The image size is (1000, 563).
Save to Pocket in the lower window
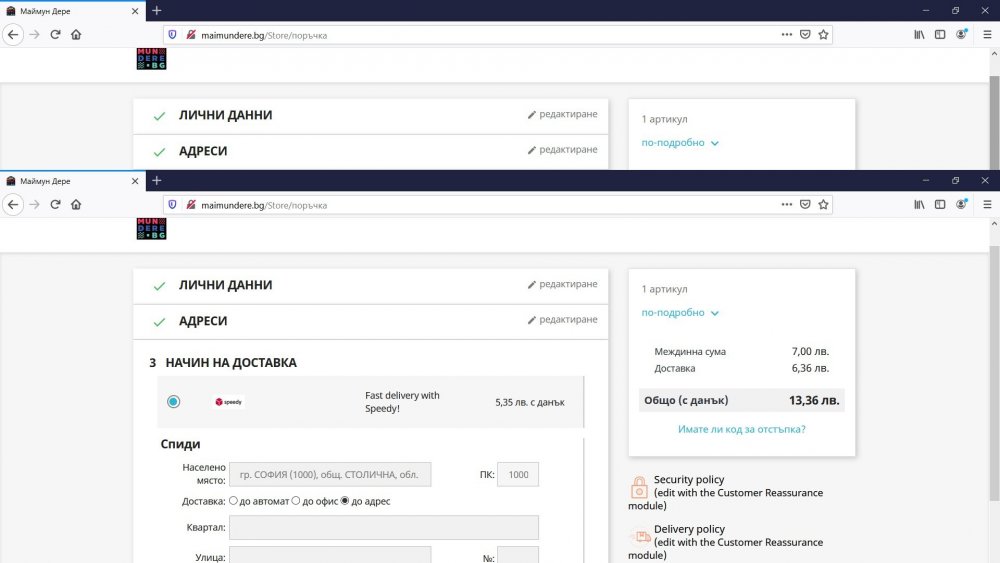tap(805, 205)
